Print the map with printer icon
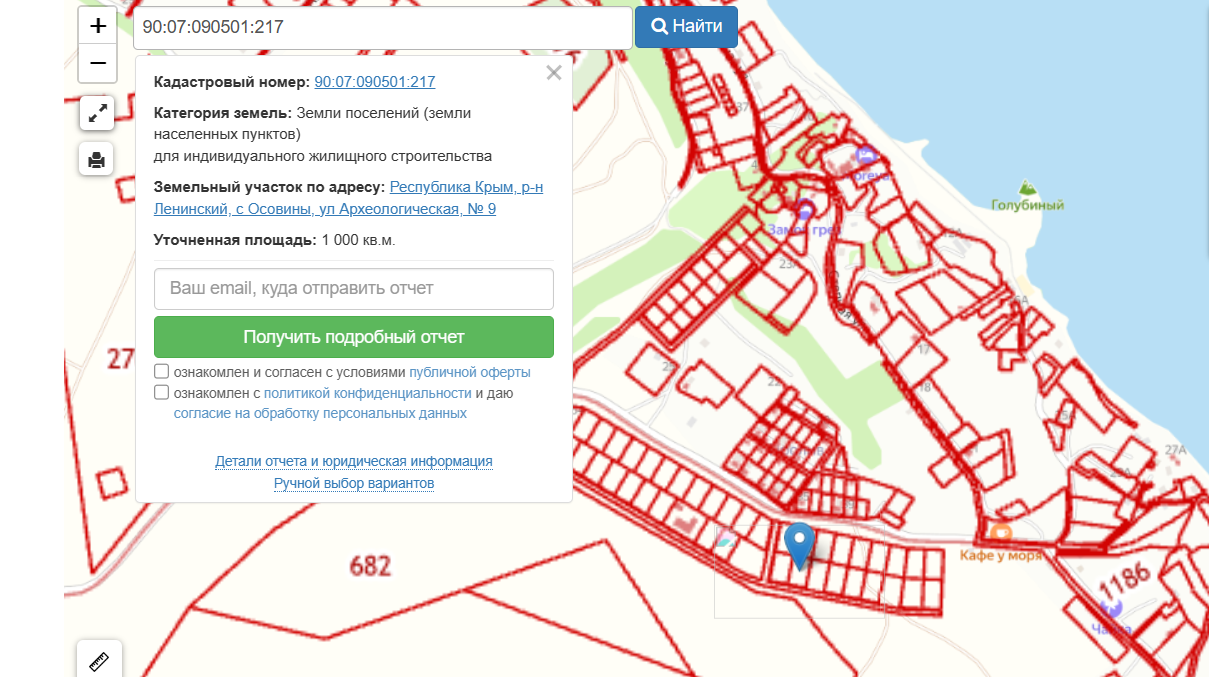1209x677 pixels. [x=97, y=159]
